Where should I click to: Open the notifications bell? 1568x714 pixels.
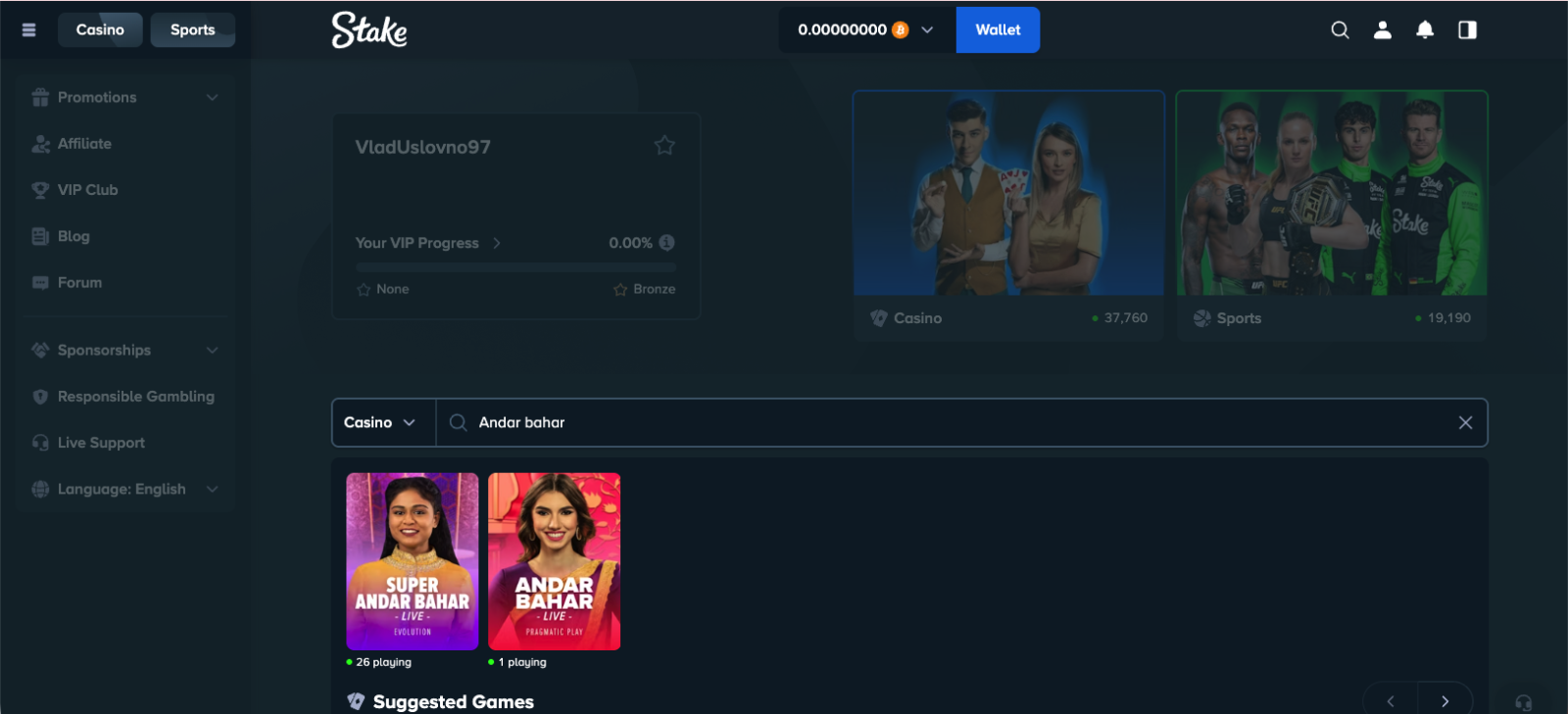[1425, 30]
